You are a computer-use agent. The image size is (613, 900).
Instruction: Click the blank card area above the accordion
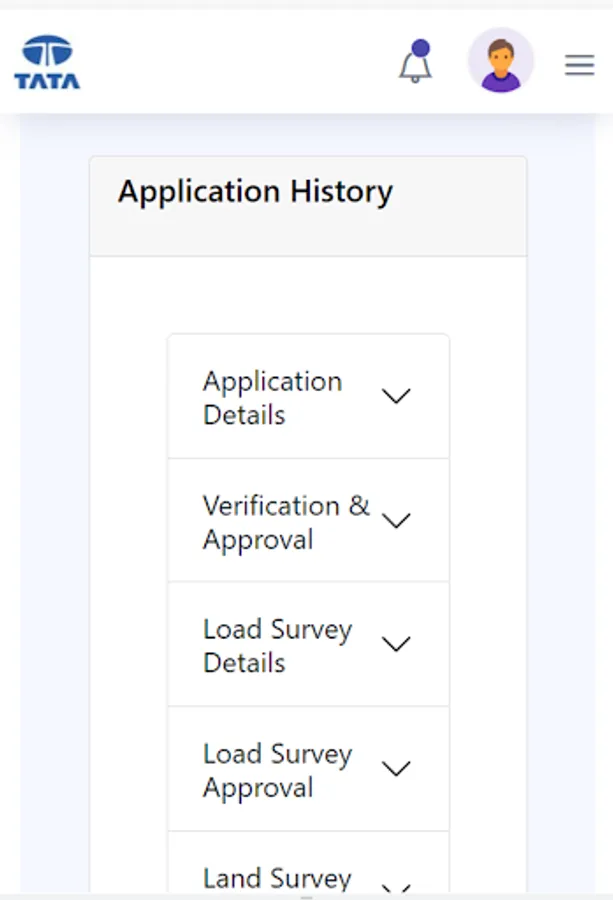[308, 295]
